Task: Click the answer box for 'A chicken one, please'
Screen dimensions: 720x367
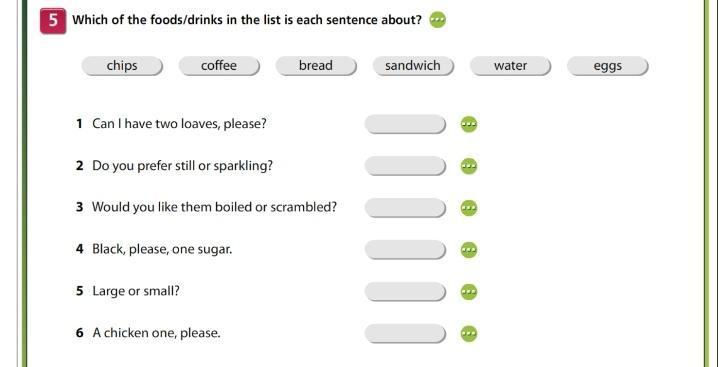Action: (x=405, y=333)
